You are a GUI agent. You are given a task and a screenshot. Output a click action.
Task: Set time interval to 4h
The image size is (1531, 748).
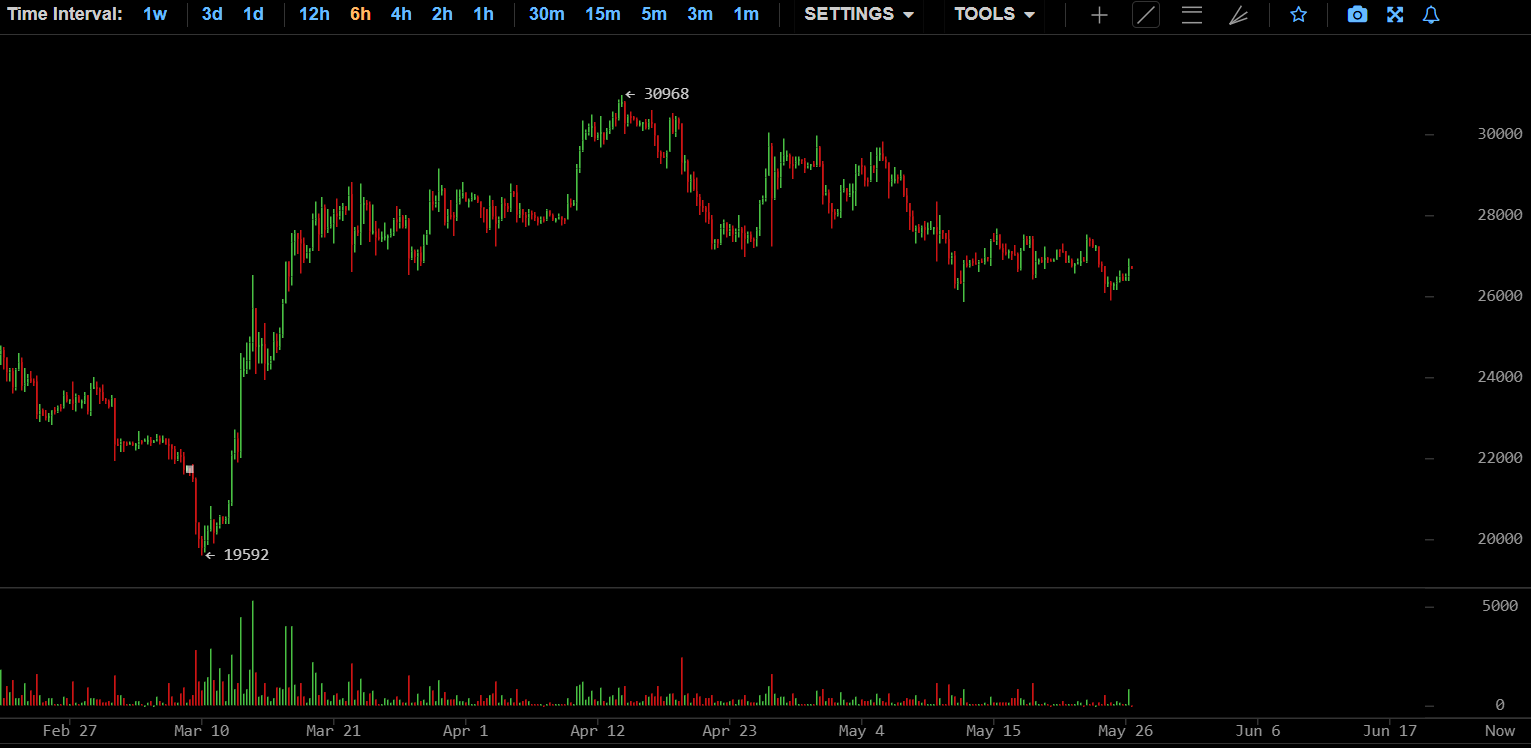[x=401, y=14]
